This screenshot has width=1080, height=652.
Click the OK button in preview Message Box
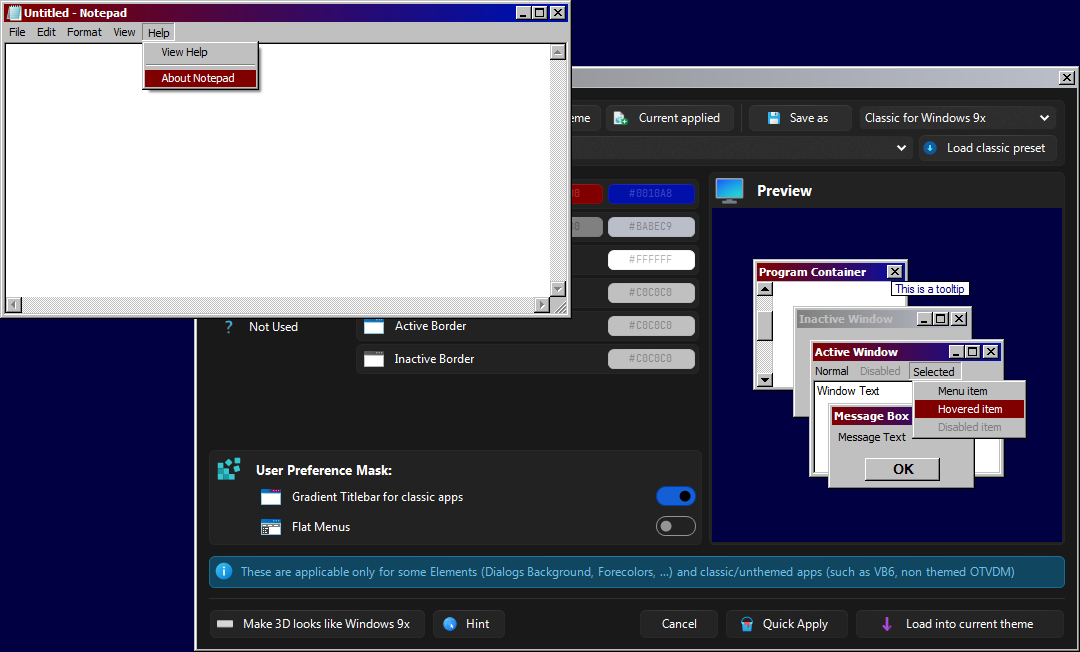pyautogui.click(x=902, y=470)
